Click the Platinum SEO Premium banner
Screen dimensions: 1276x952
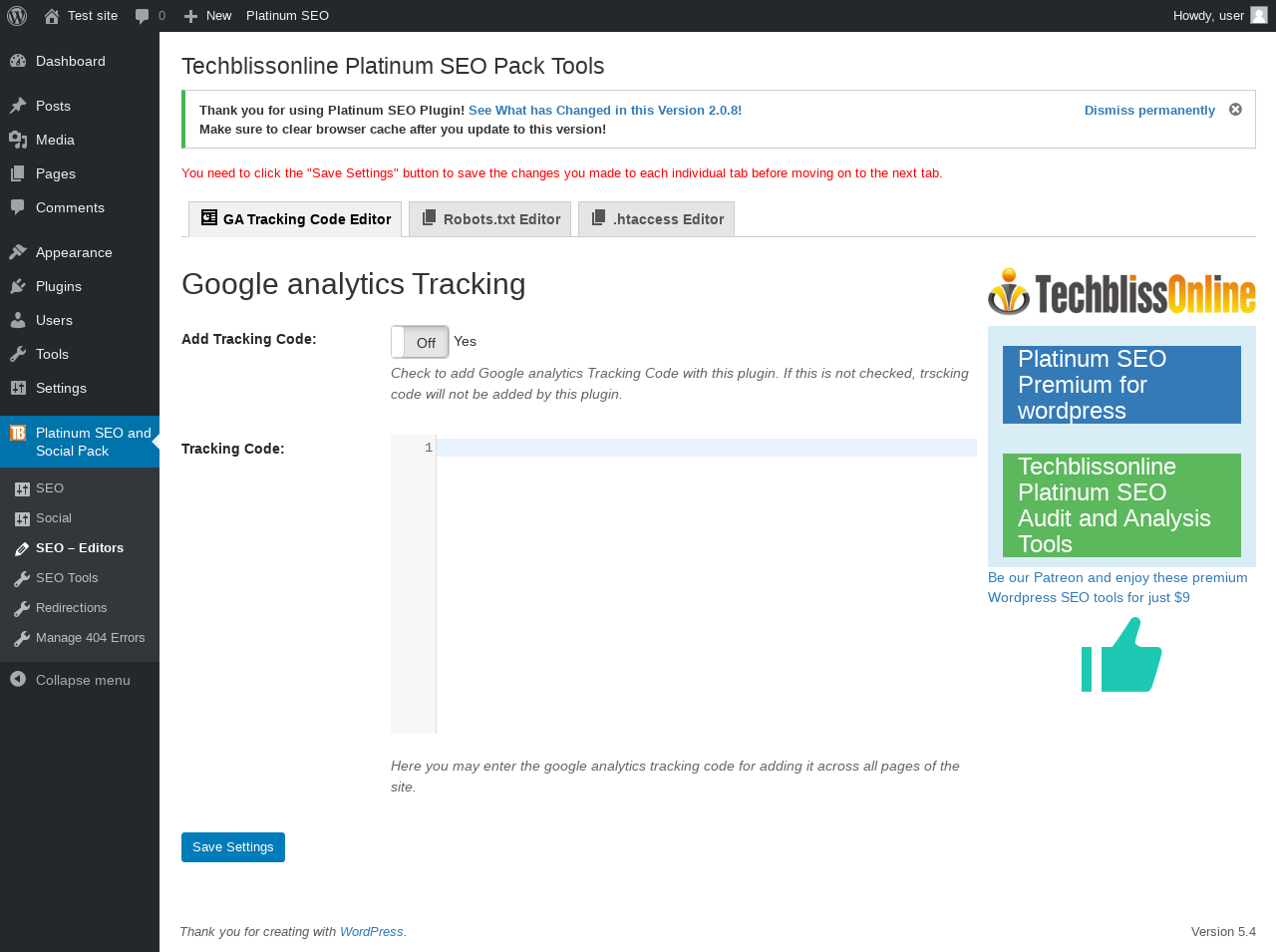[x=1121, y=385]
